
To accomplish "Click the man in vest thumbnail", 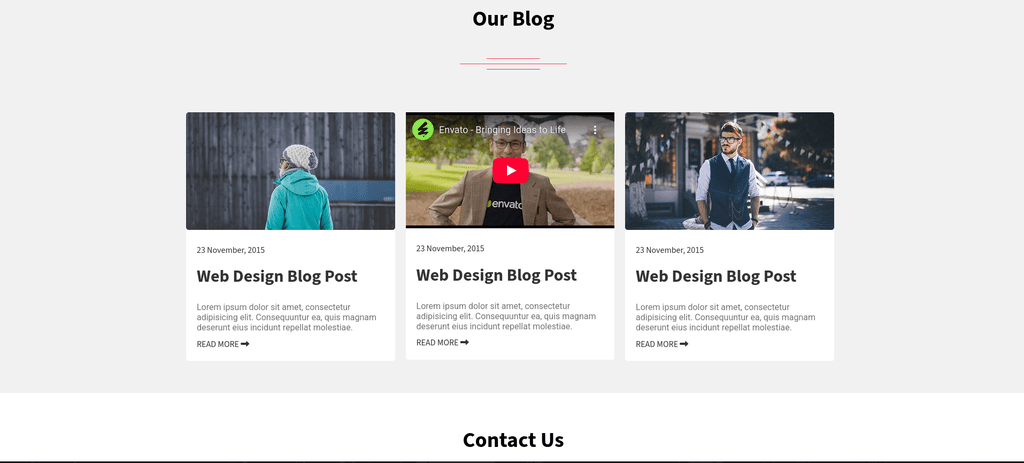I will 729,171.
